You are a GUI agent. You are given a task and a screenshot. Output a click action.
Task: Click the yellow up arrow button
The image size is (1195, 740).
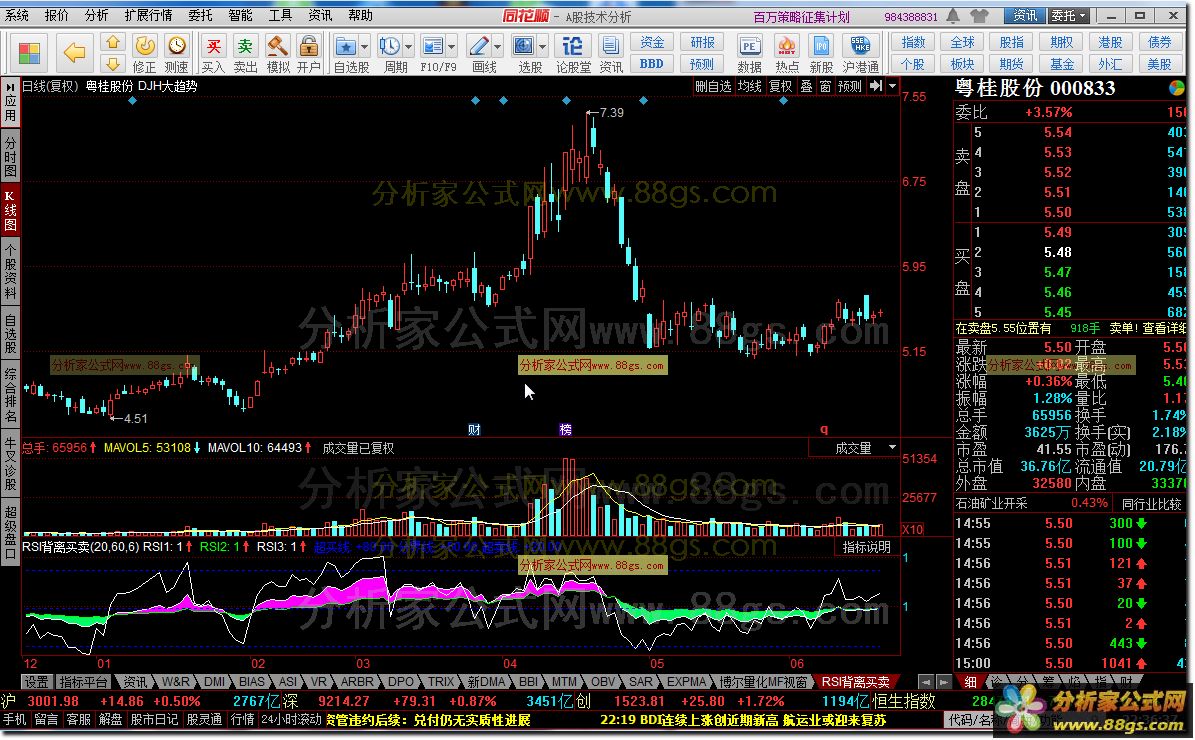pyautogui.click(x=113, y=43)
